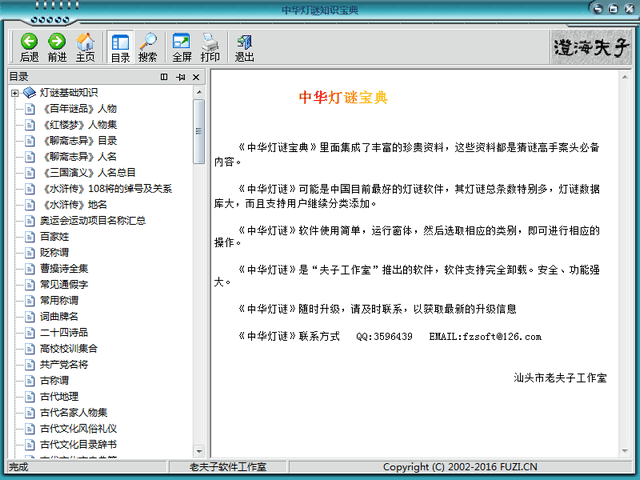Click the EMAIL:fzsoft@126.com text
640x480 pixels.
tap(485, 337)
